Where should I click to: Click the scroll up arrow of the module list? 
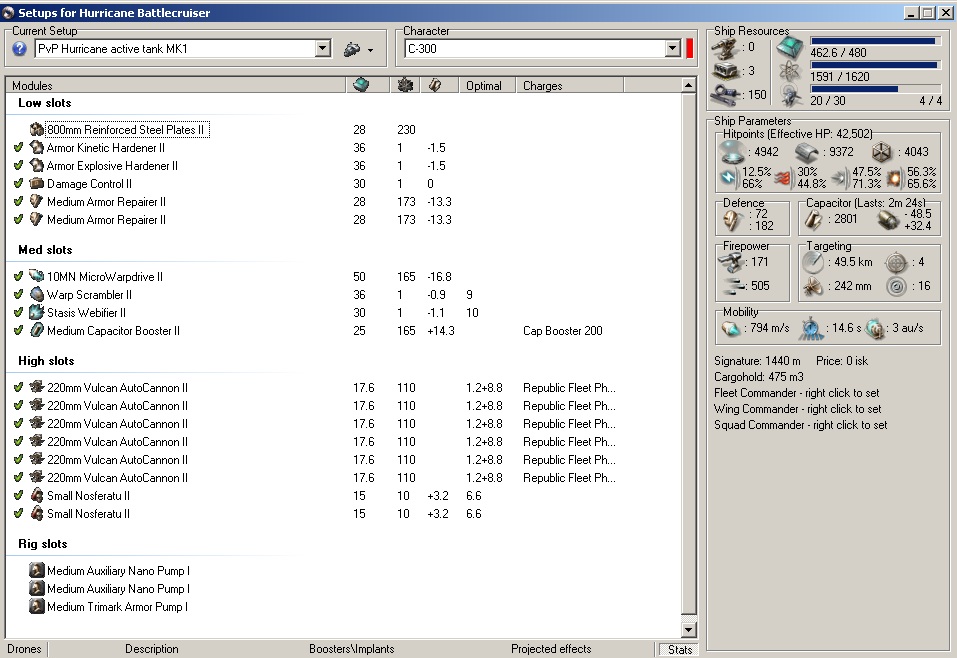click(x=688, y=85)
